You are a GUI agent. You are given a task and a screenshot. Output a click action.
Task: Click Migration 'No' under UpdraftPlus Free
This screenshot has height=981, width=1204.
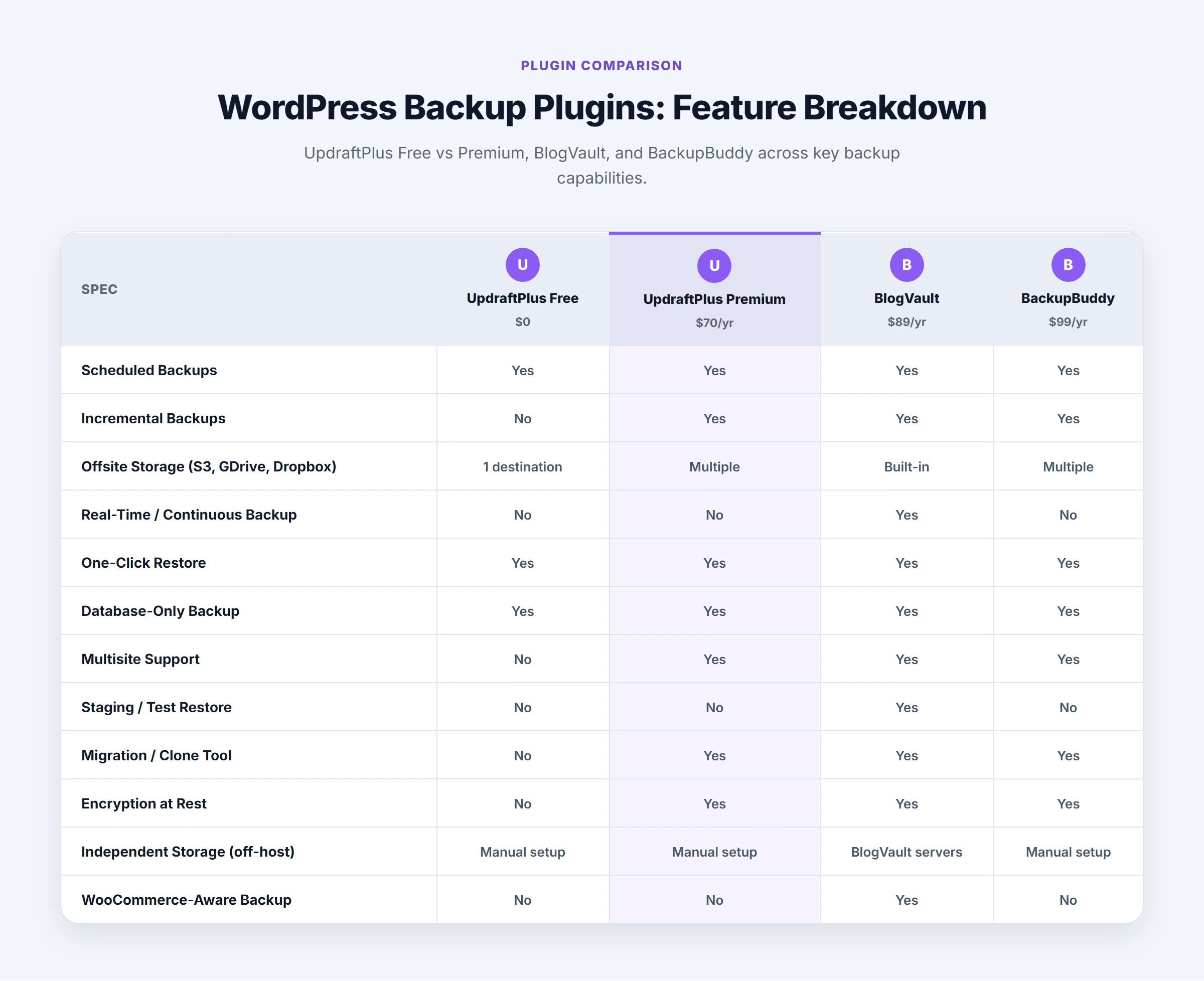point(522,755)
